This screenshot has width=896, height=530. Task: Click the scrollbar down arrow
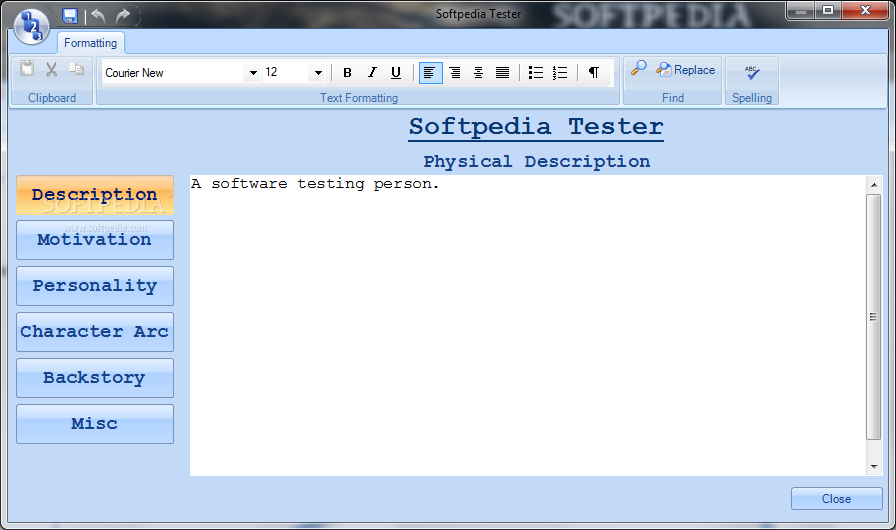tap(874, 467)
